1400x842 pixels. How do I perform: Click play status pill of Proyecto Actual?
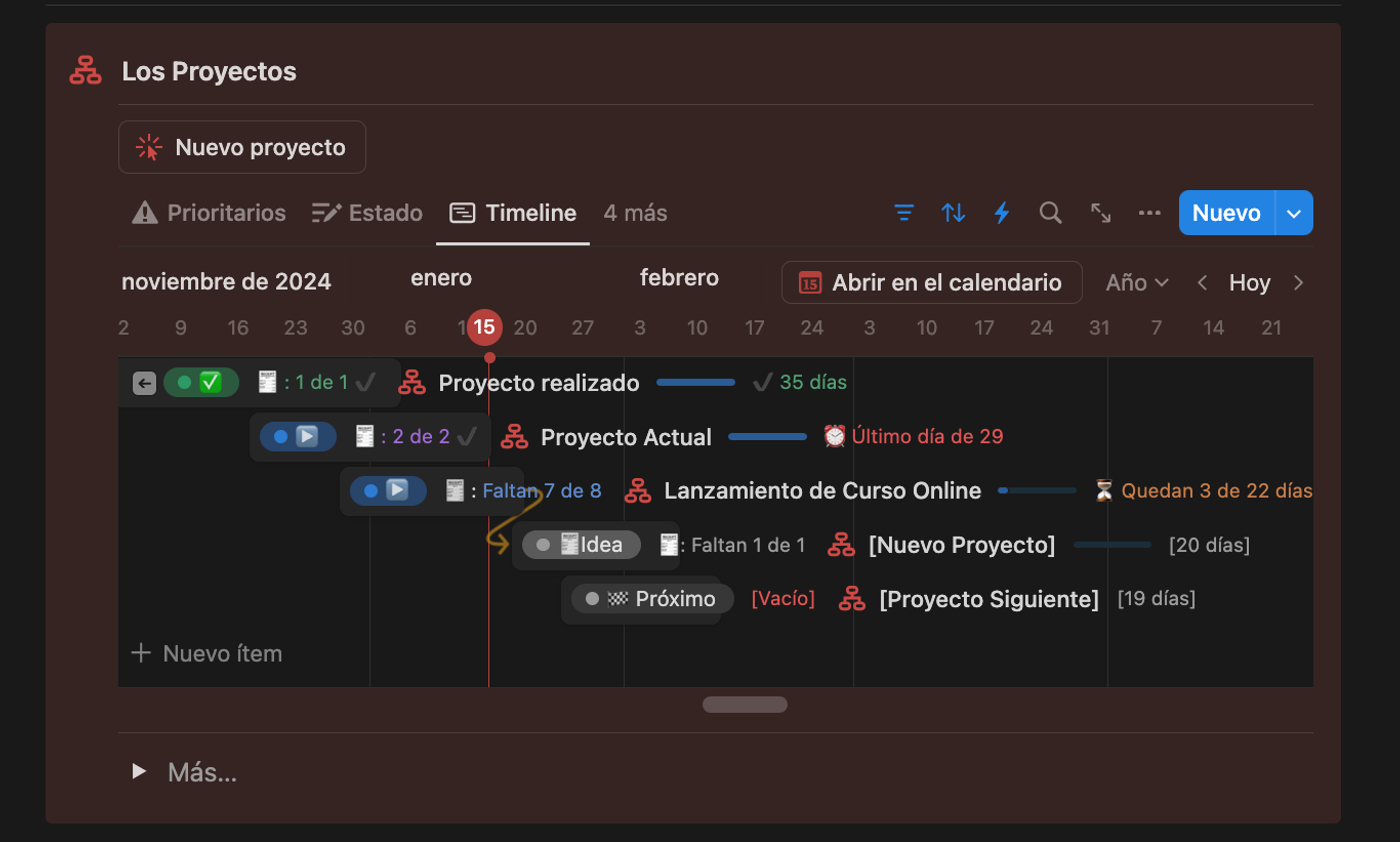(x=298, y=437)
